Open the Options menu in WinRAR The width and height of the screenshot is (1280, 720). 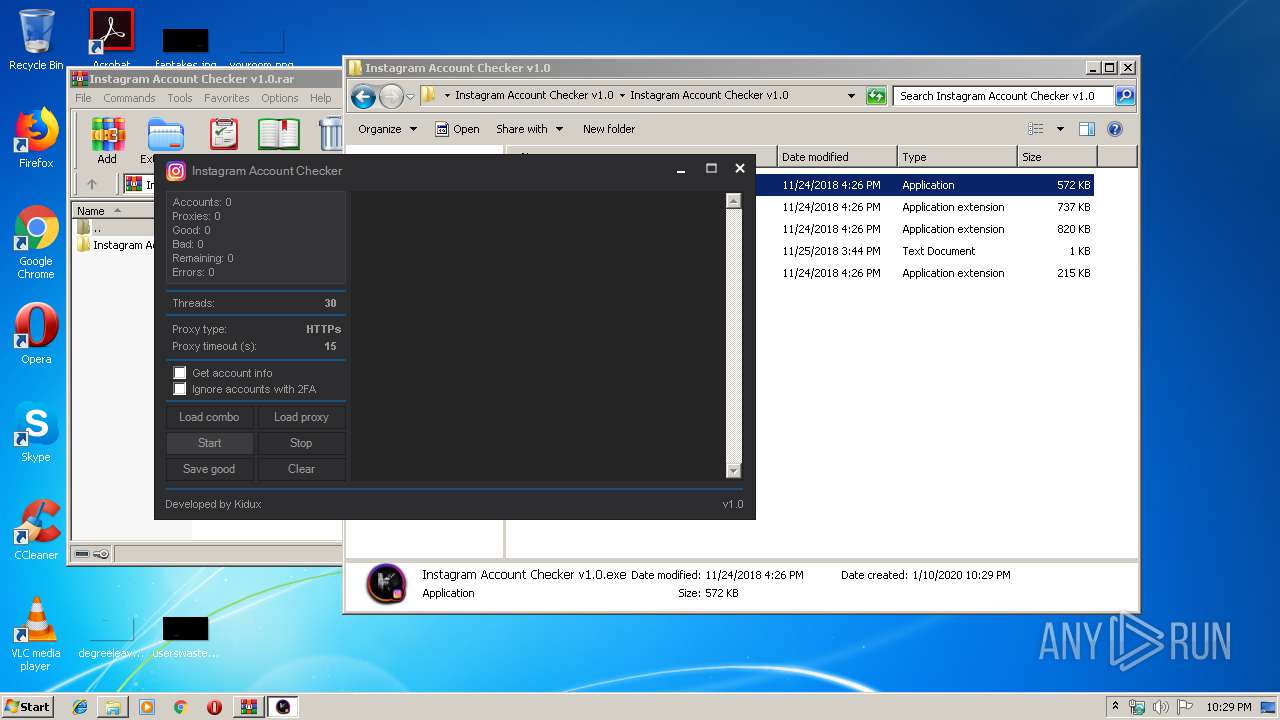click(280, 98)
